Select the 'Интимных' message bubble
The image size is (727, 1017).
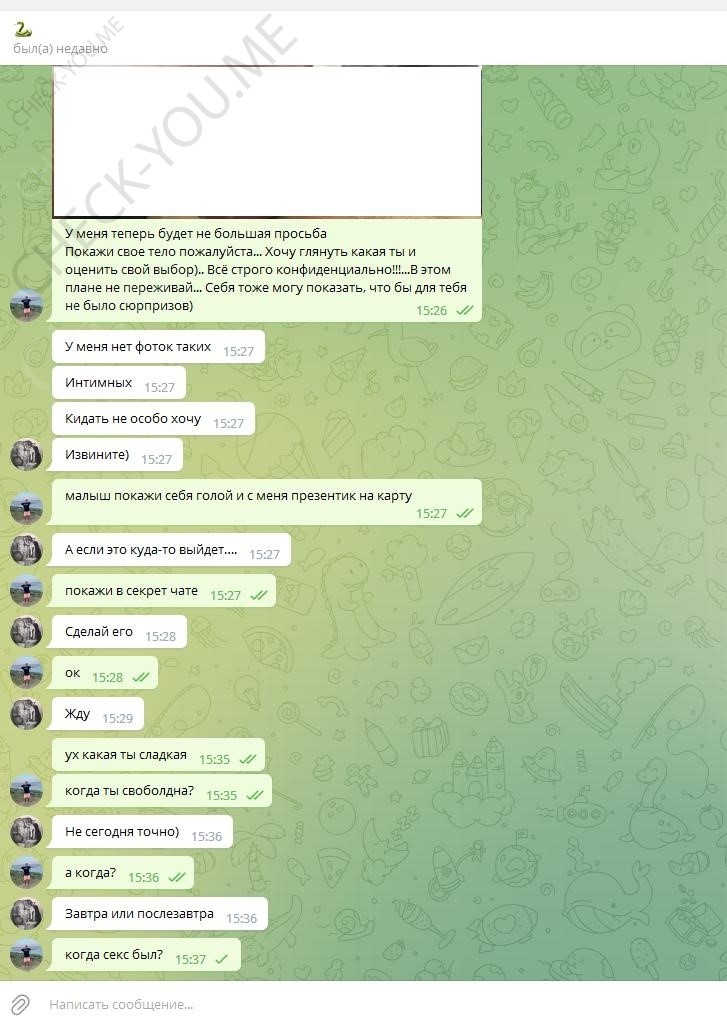(119, 383)
